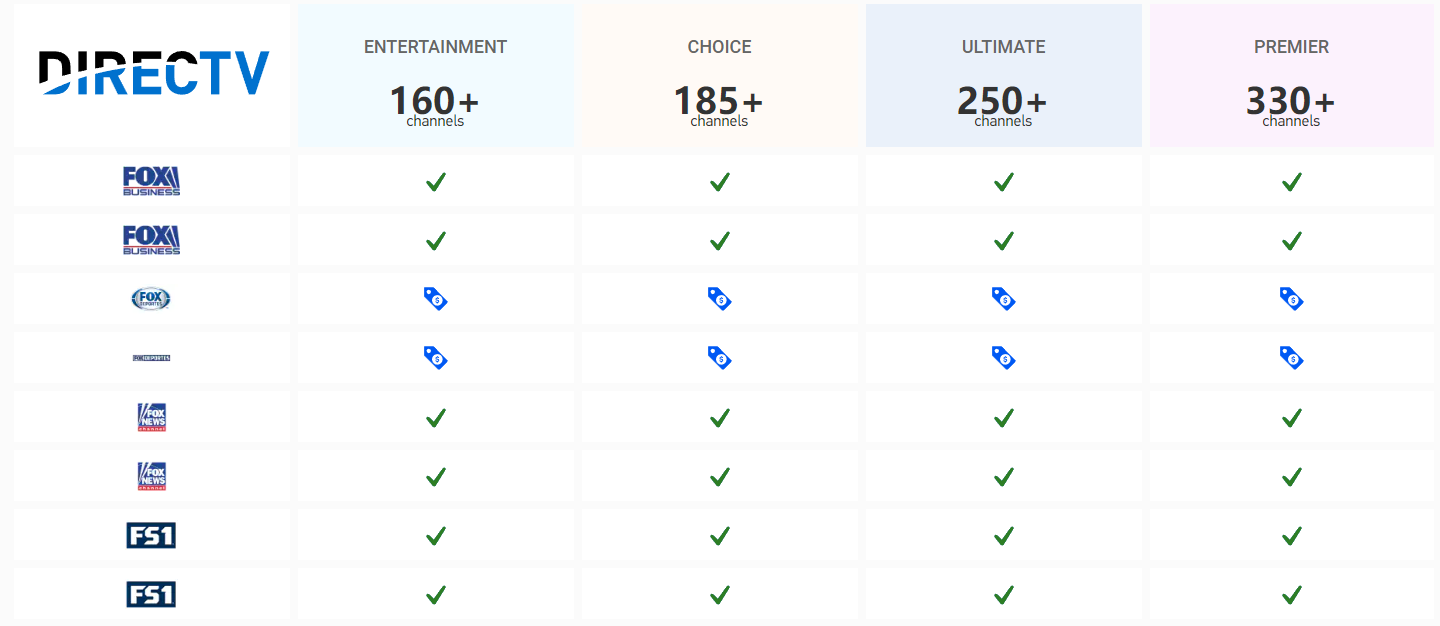Open the Ultimate 250+ channels package

[1003, 77]
